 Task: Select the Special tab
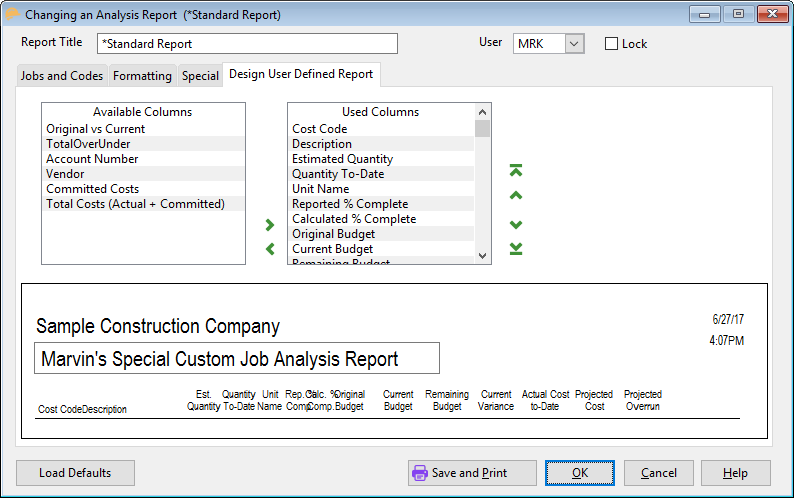pyautogui.click(x=200, y=76)
